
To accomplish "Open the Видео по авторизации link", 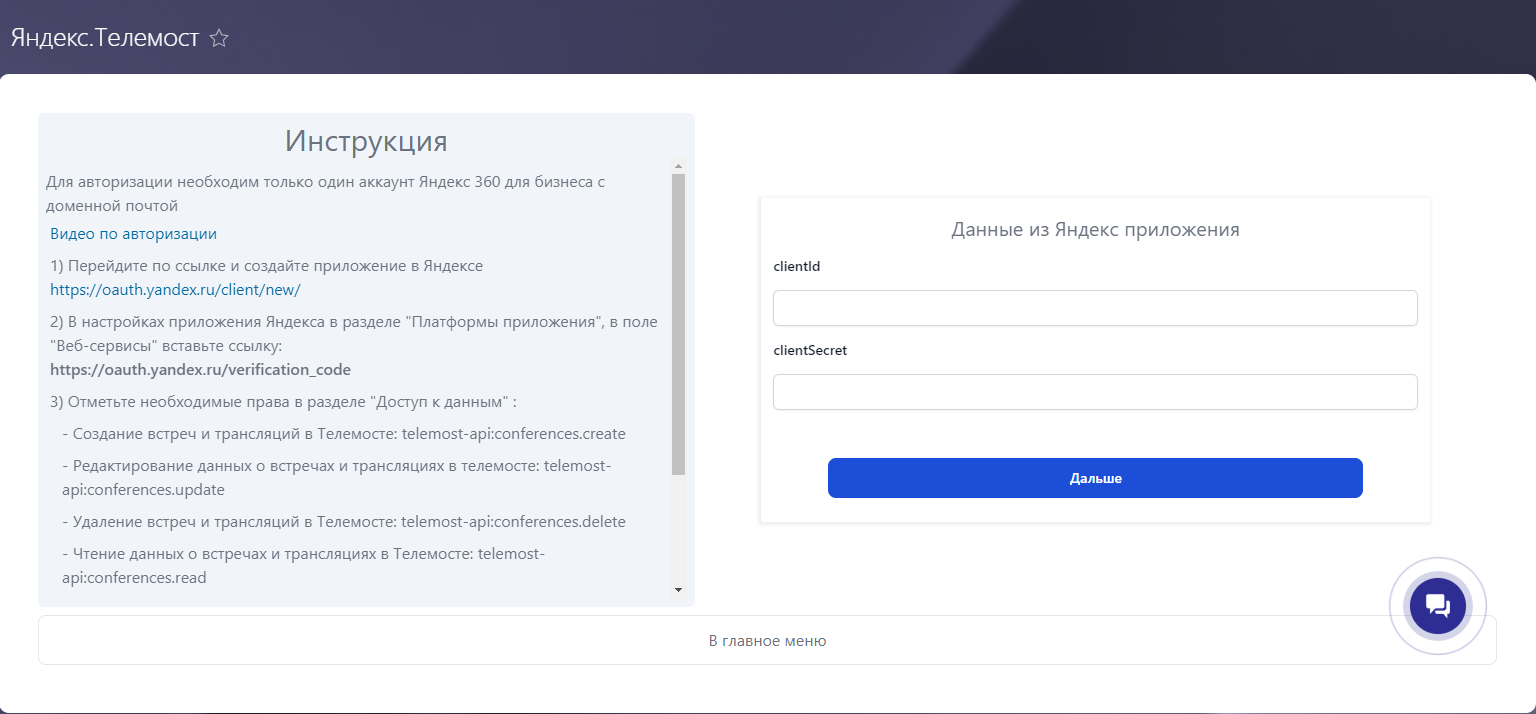I will pyautogui.click(x=133, y=233).
